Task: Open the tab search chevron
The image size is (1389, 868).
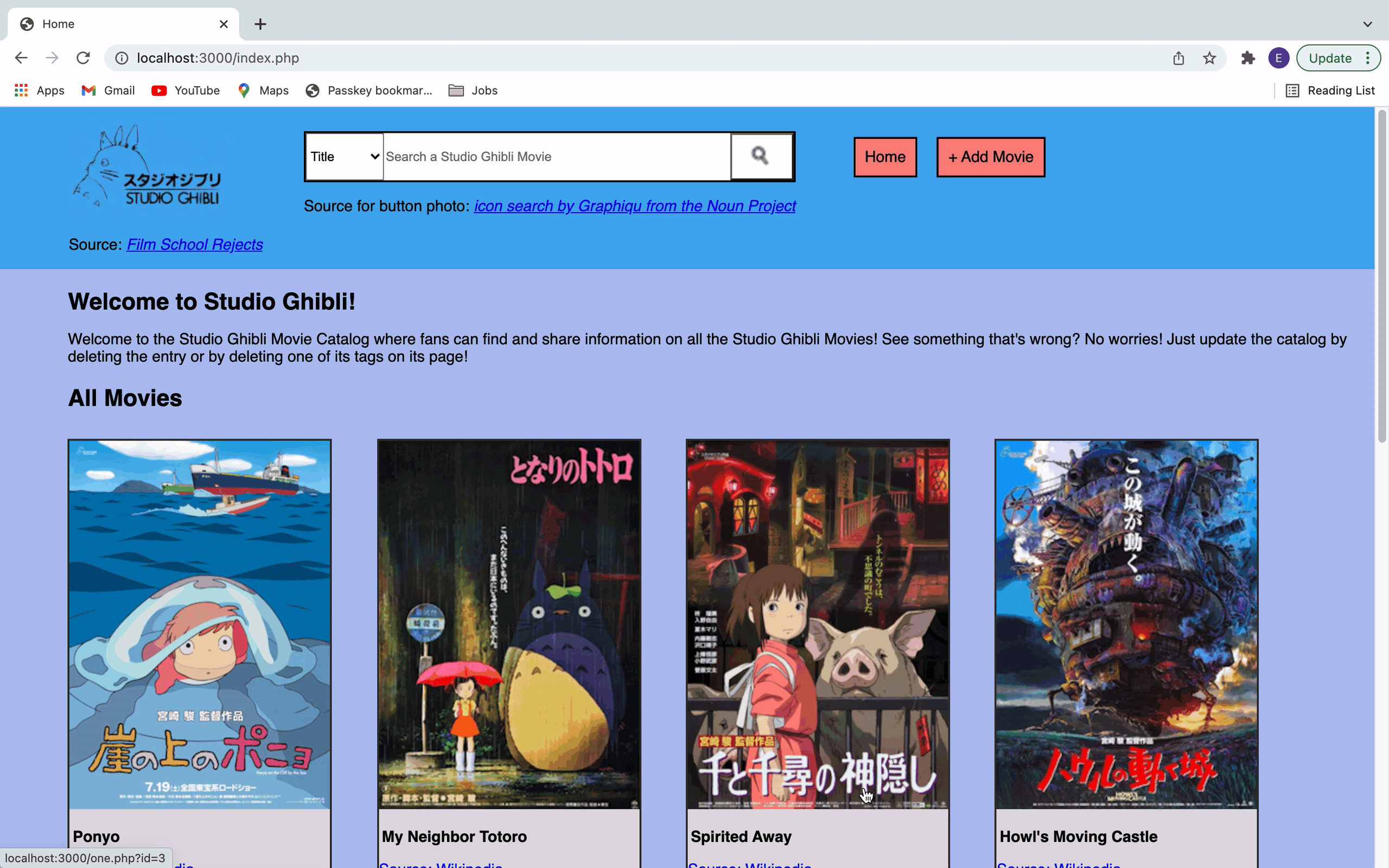Action: pyautogui.click(x=1367, y=24)
